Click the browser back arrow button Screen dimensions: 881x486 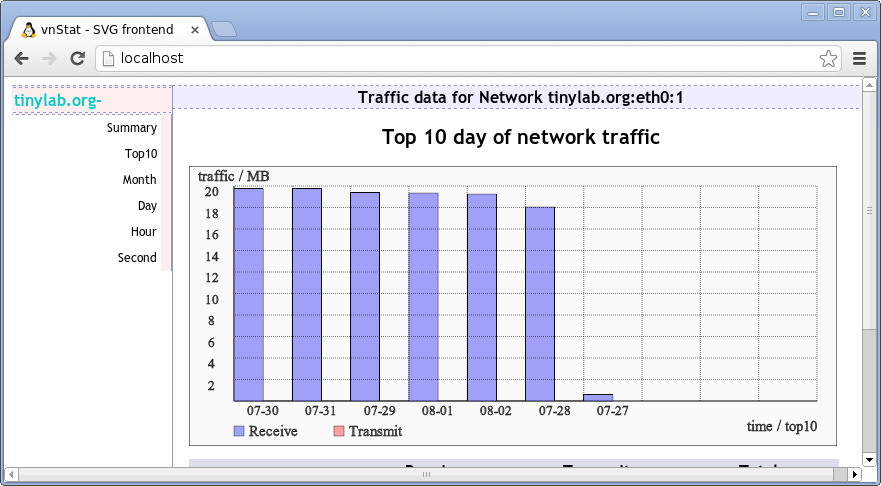[22, 59]
